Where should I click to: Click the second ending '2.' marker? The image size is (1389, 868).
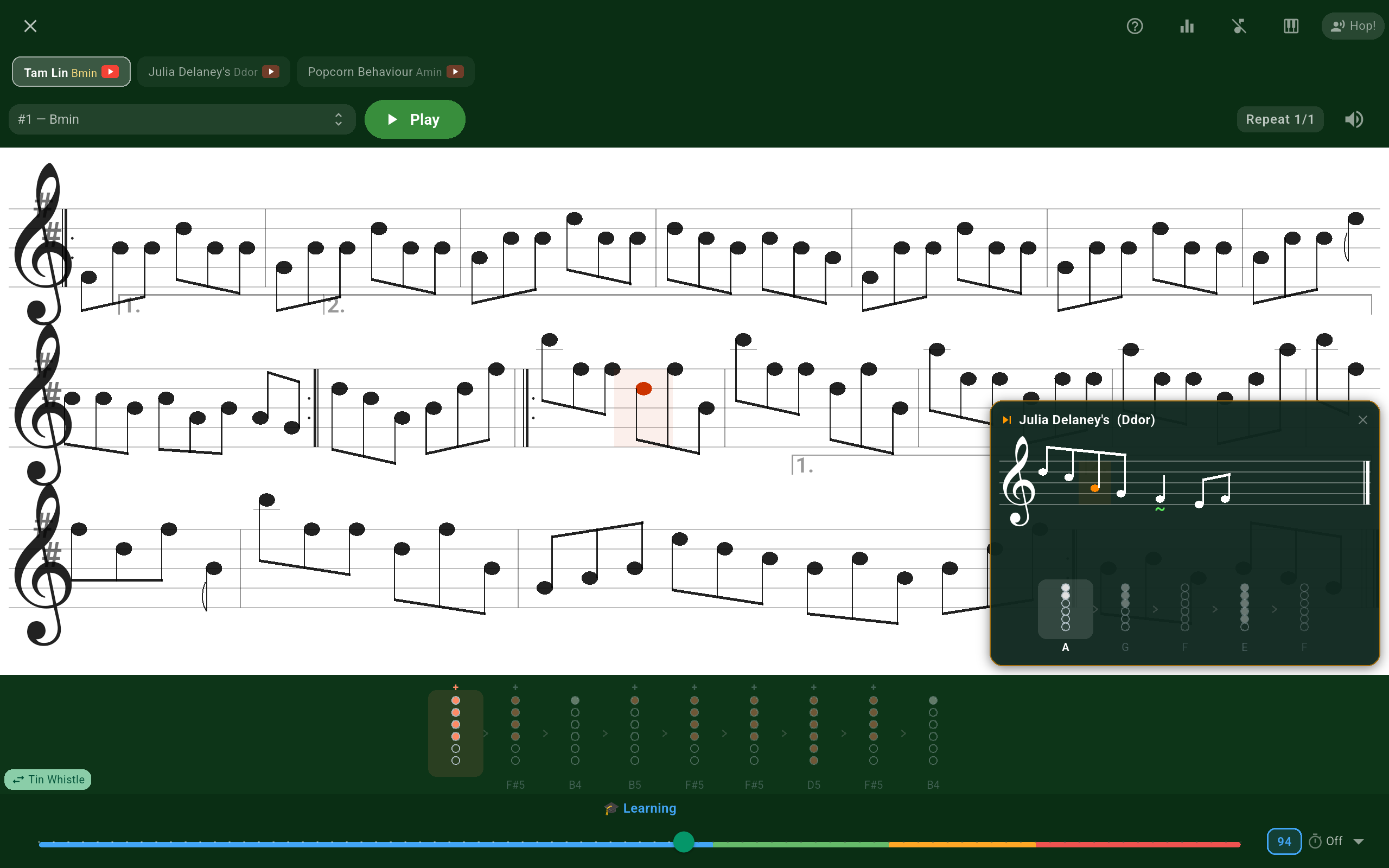(x=336, y=307)
